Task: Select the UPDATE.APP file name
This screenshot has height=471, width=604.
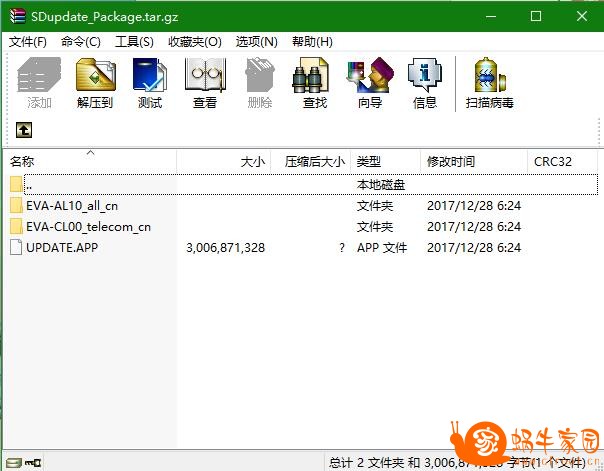Action: (62, 247)
